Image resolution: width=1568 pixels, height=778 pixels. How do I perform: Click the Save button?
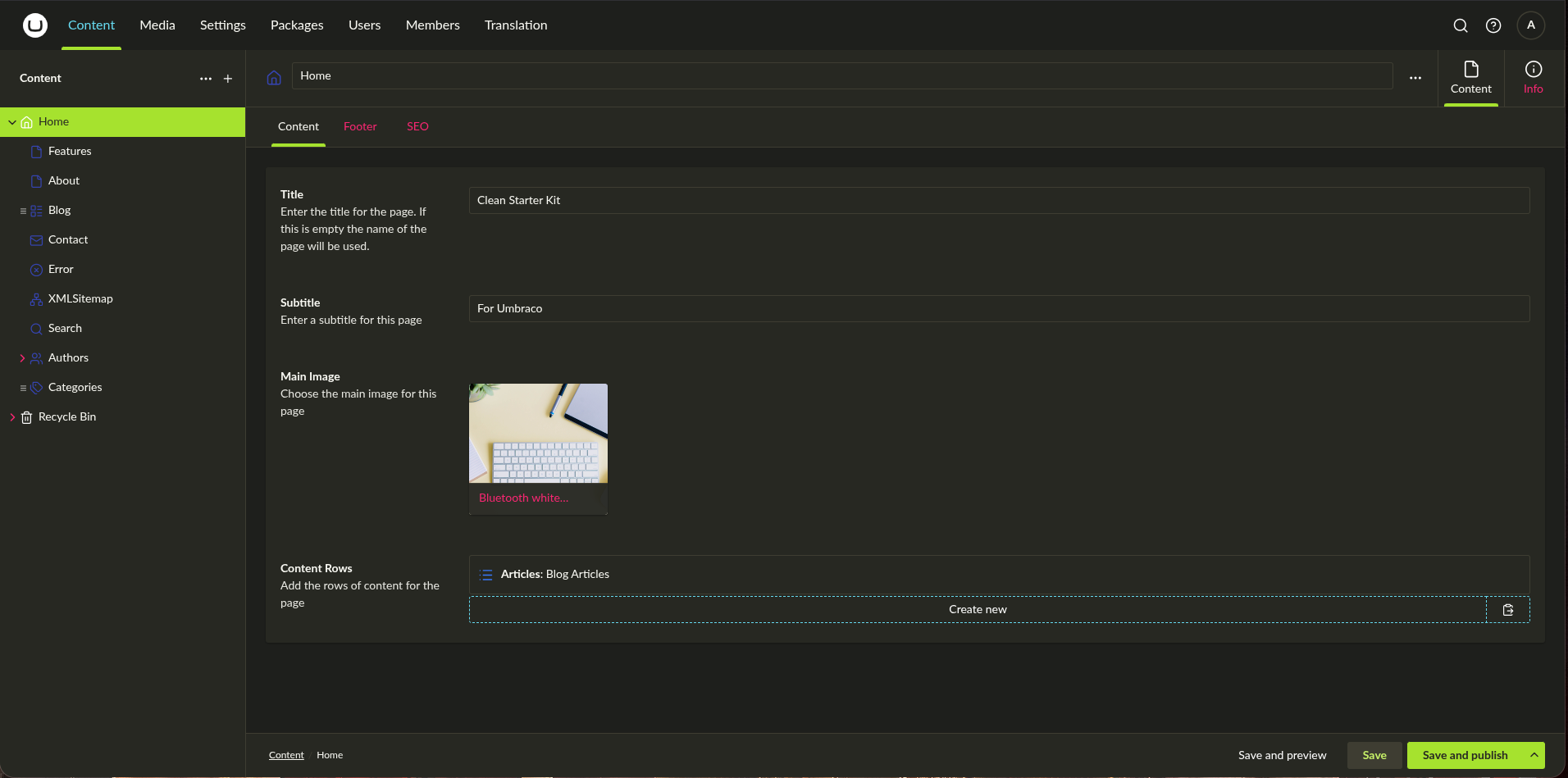click(x=1374, y=755)
